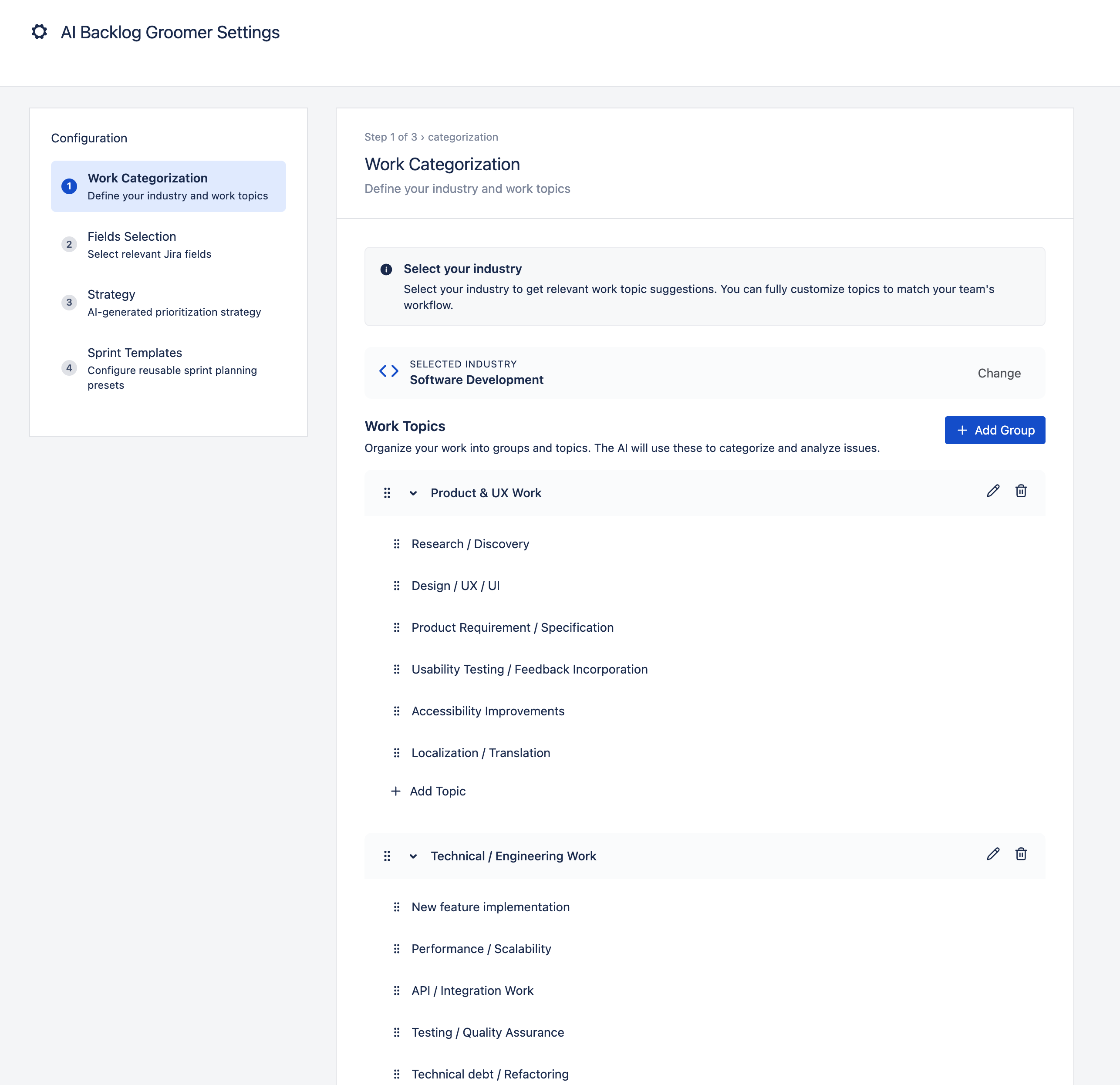The width and height of the screenshot is (1120, 1085).
Task: Click drag handle of Technical / Engineering Work group
Action: pyautogui.click(x=387, y=856)
